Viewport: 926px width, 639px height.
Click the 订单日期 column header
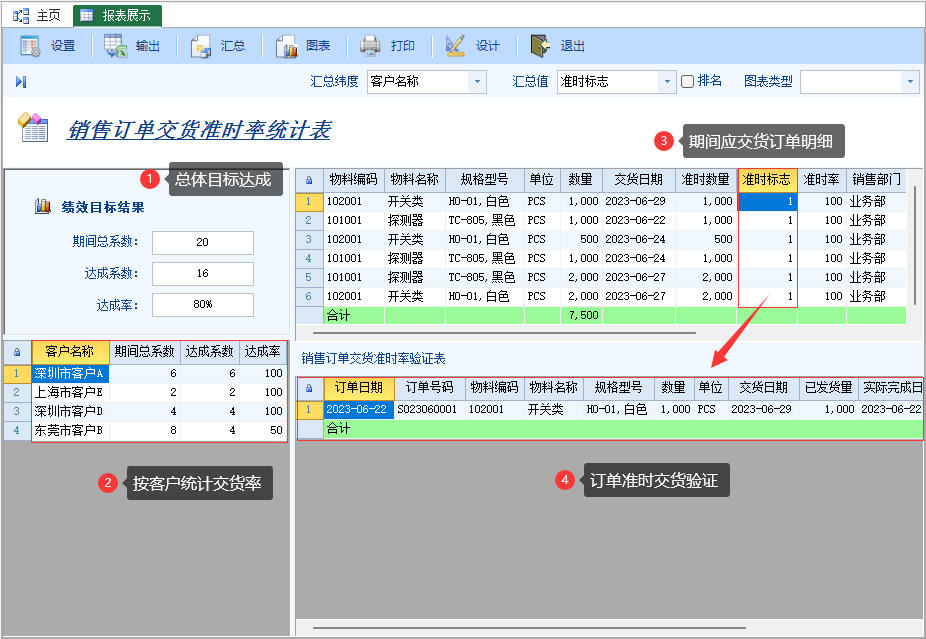(358, 388)
